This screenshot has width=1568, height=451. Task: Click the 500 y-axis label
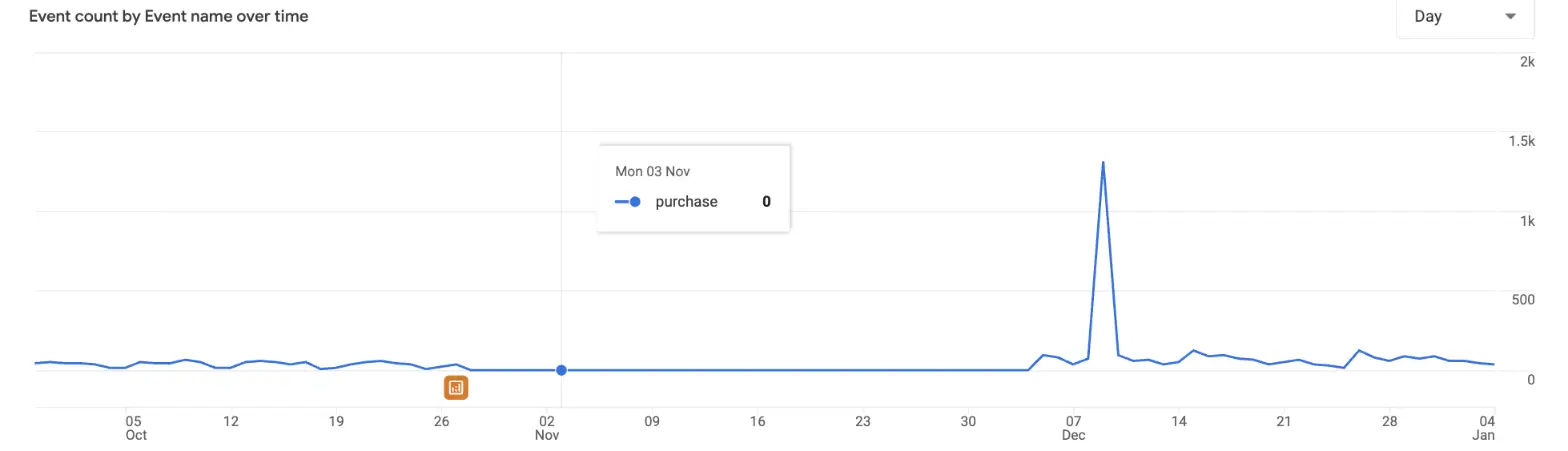[x=1524, y=301]
